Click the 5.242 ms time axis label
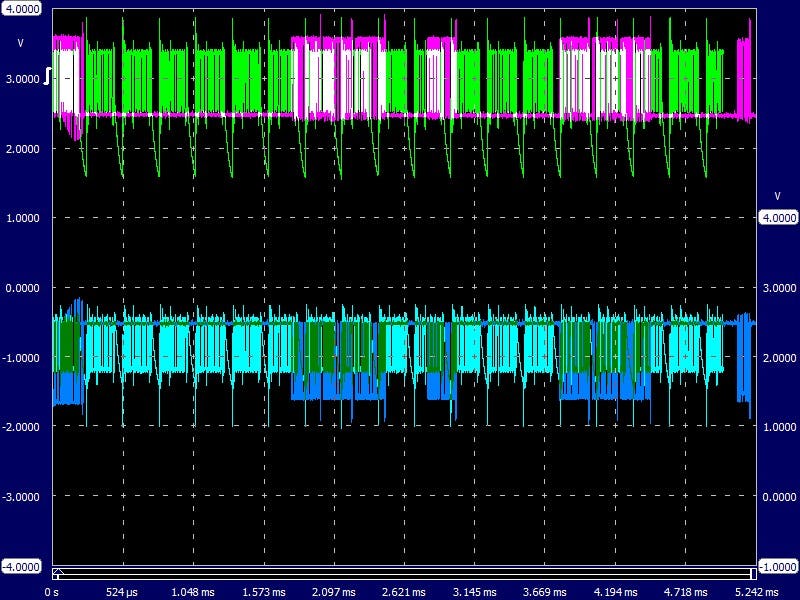The width and height of the screenshot is (800, 600). pos(754,591)
